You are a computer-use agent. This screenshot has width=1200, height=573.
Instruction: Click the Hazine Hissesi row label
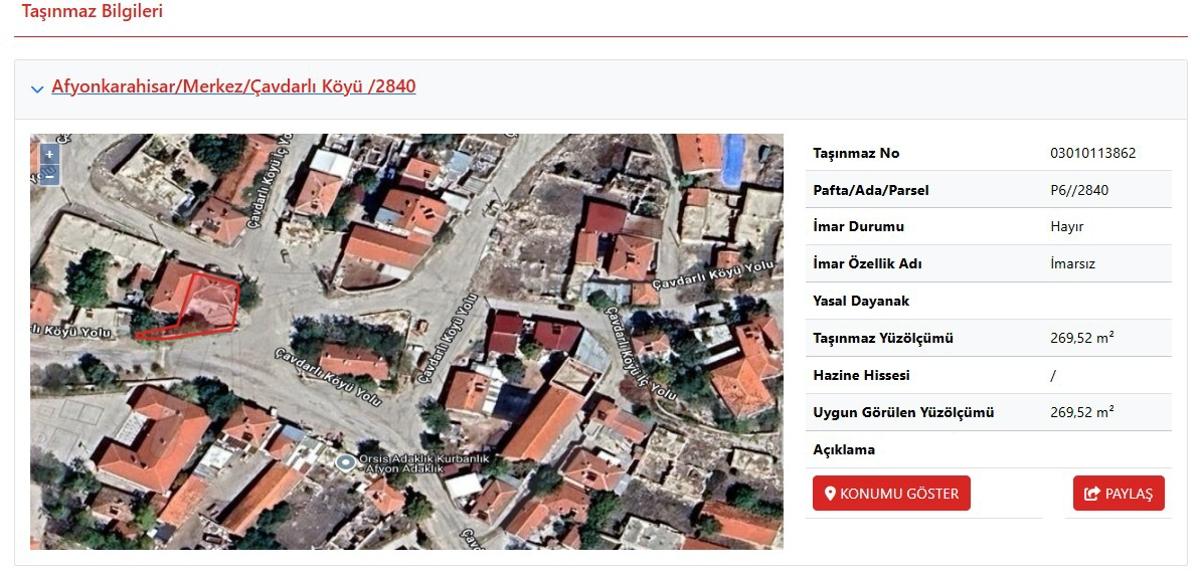pyautogui.click(x=861, y=375)
